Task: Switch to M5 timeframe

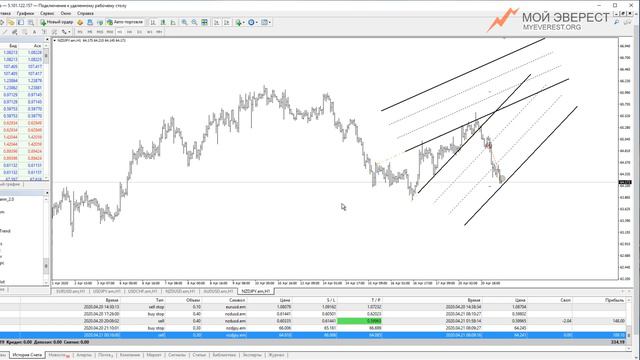Action: tap(90, 32)
